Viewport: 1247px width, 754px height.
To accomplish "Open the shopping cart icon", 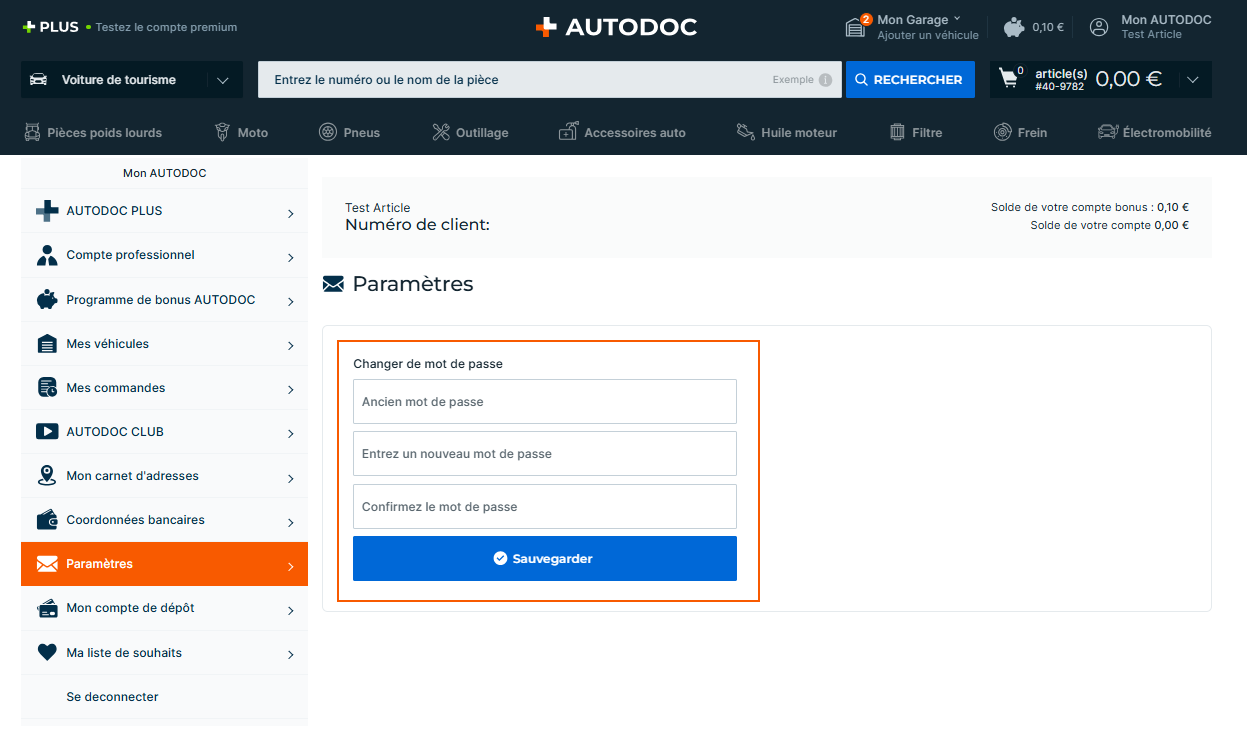I will pyautogui.click(x=1008, y=79).
